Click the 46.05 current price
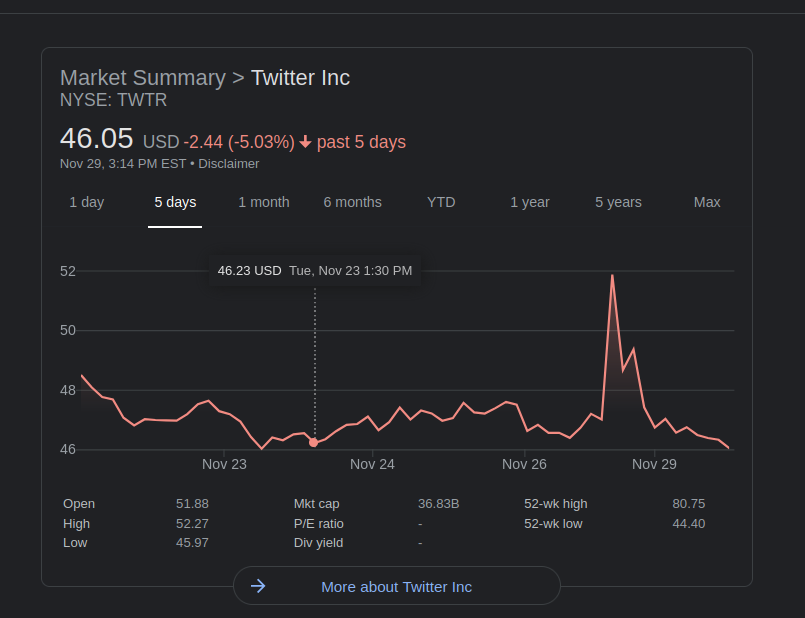Viewport: 805px width, 618px height. tap(97, 138)
